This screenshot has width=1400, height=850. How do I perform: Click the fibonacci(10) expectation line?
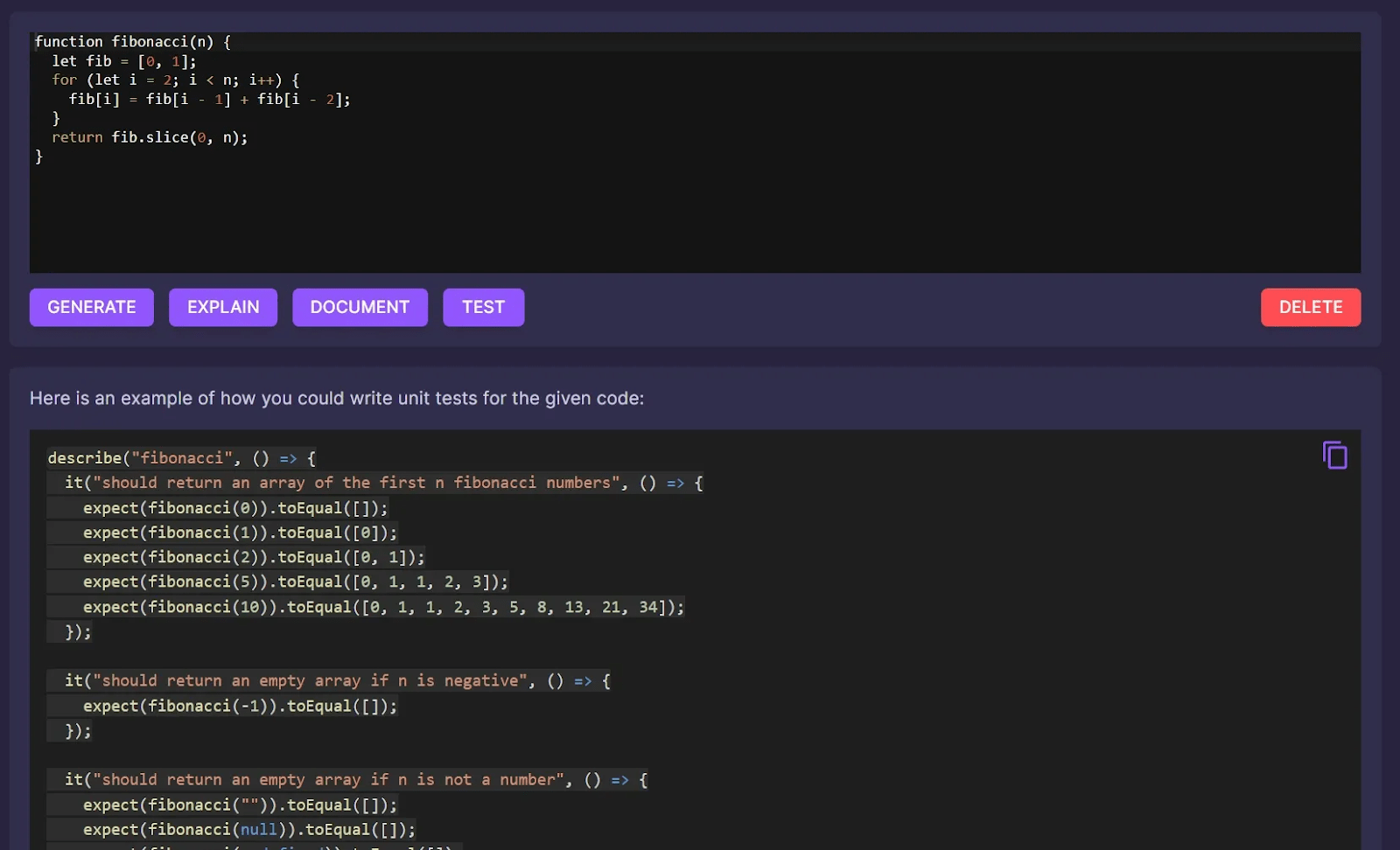pos(383,607)
